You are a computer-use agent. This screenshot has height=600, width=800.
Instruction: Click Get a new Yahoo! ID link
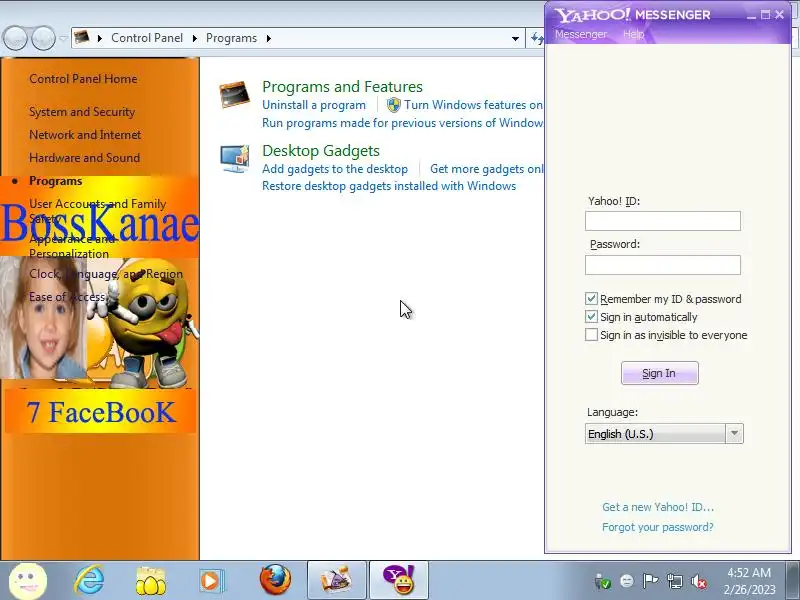(x=658, y=507)
